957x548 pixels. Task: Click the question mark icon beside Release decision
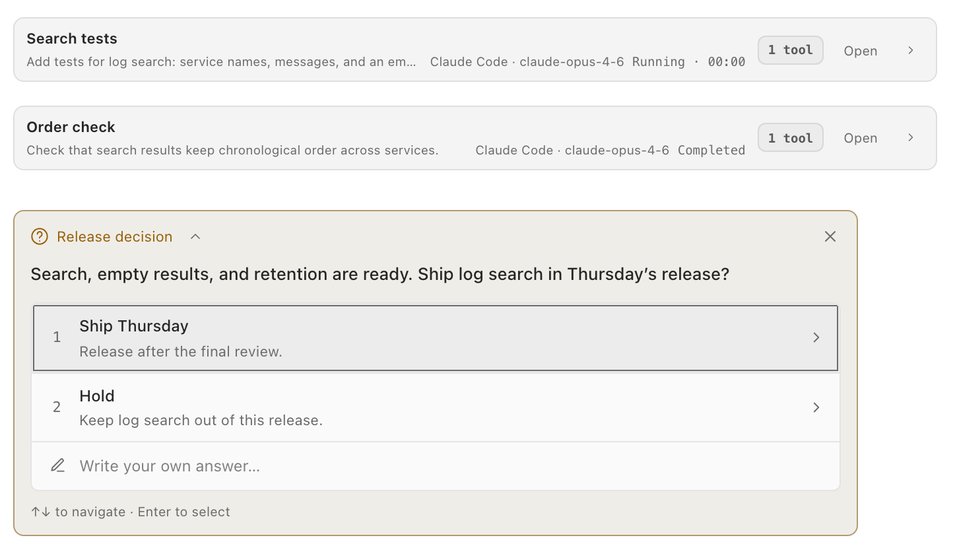pos(39,236)
